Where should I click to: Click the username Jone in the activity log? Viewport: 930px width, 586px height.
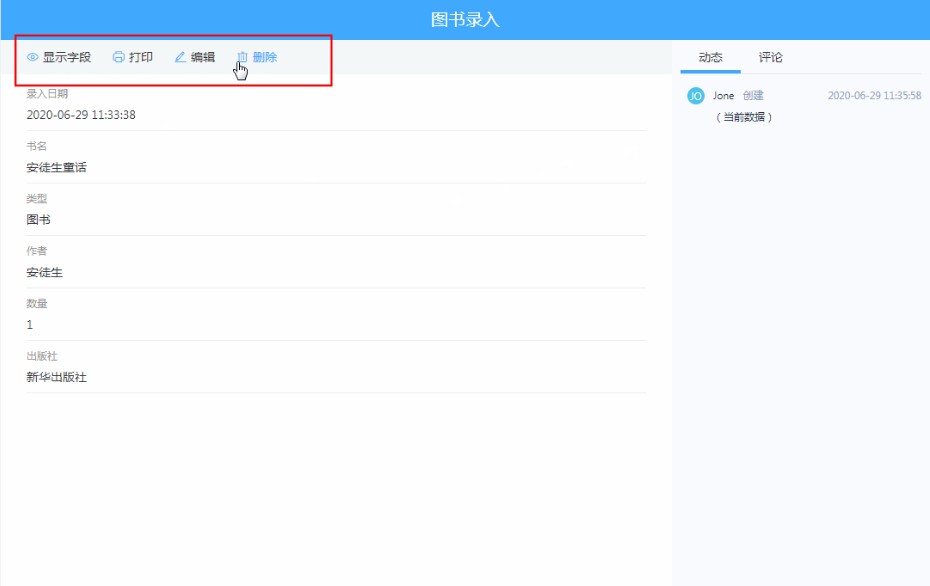tap(723, 96)
